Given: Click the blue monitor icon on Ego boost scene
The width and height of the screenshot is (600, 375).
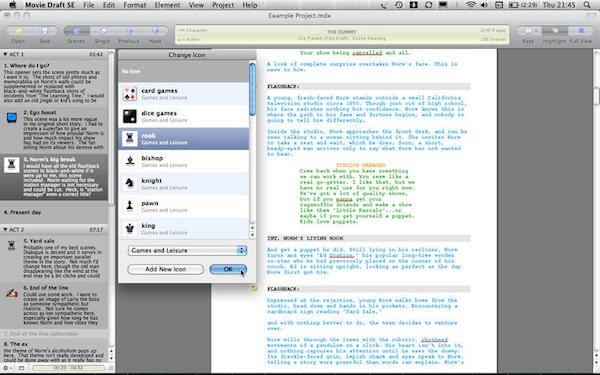Looking at the screenshot, I should (12, 117).
